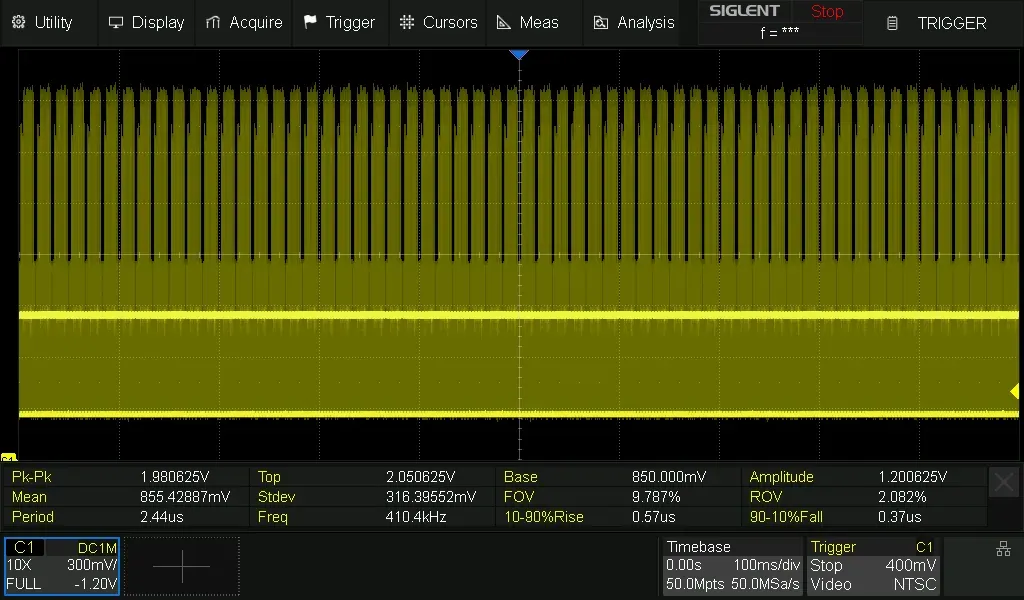Open the Utility menu

click(x=42, y=22)
